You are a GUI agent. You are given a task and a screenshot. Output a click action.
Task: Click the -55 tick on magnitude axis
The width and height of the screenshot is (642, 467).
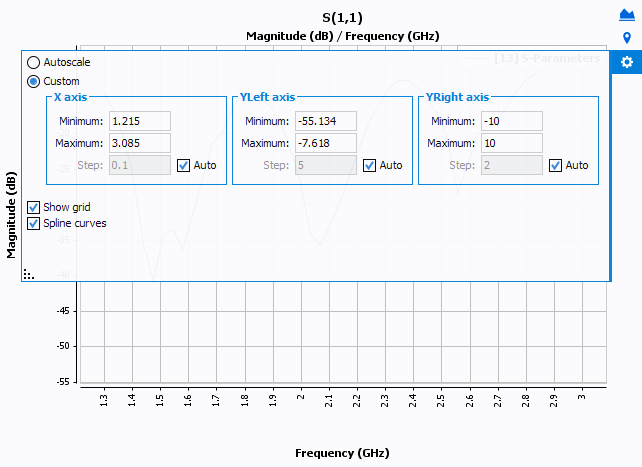coord(63,382)
